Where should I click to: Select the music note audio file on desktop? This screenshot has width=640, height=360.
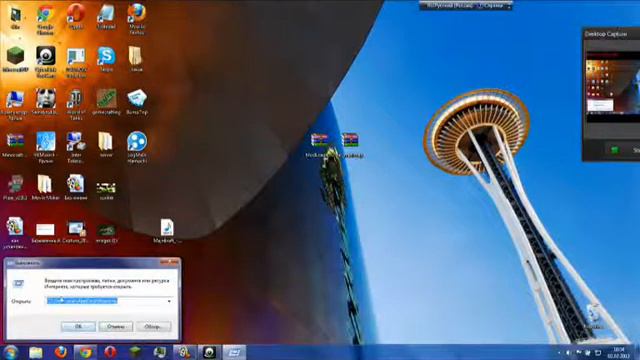pos(167,231)
